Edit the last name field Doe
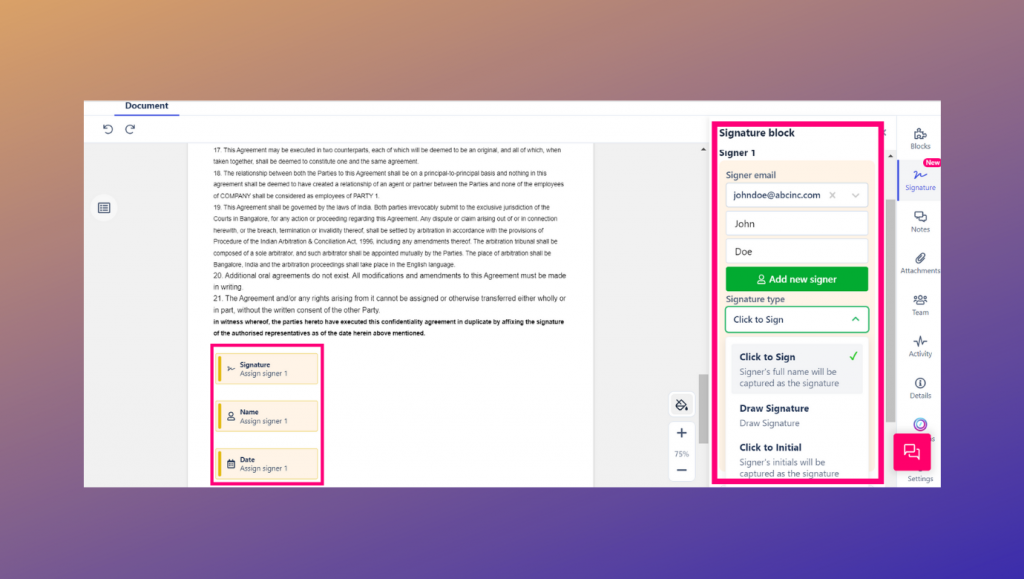This screenshot has height=579, width=1024. pyautogui.click(x=797, y=251)
